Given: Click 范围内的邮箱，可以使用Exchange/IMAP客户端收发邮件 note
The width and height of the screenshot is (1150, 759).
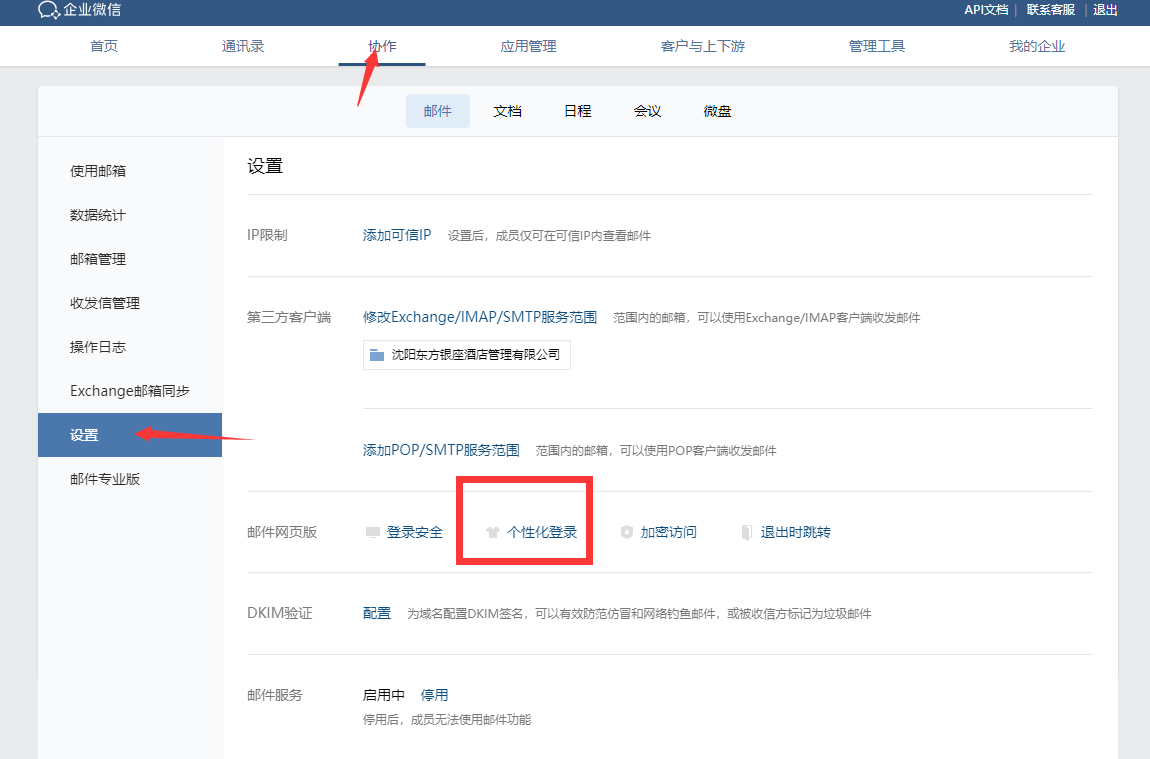Looking at the screenshot, I should pyautogui.click(x=766, y=318).
